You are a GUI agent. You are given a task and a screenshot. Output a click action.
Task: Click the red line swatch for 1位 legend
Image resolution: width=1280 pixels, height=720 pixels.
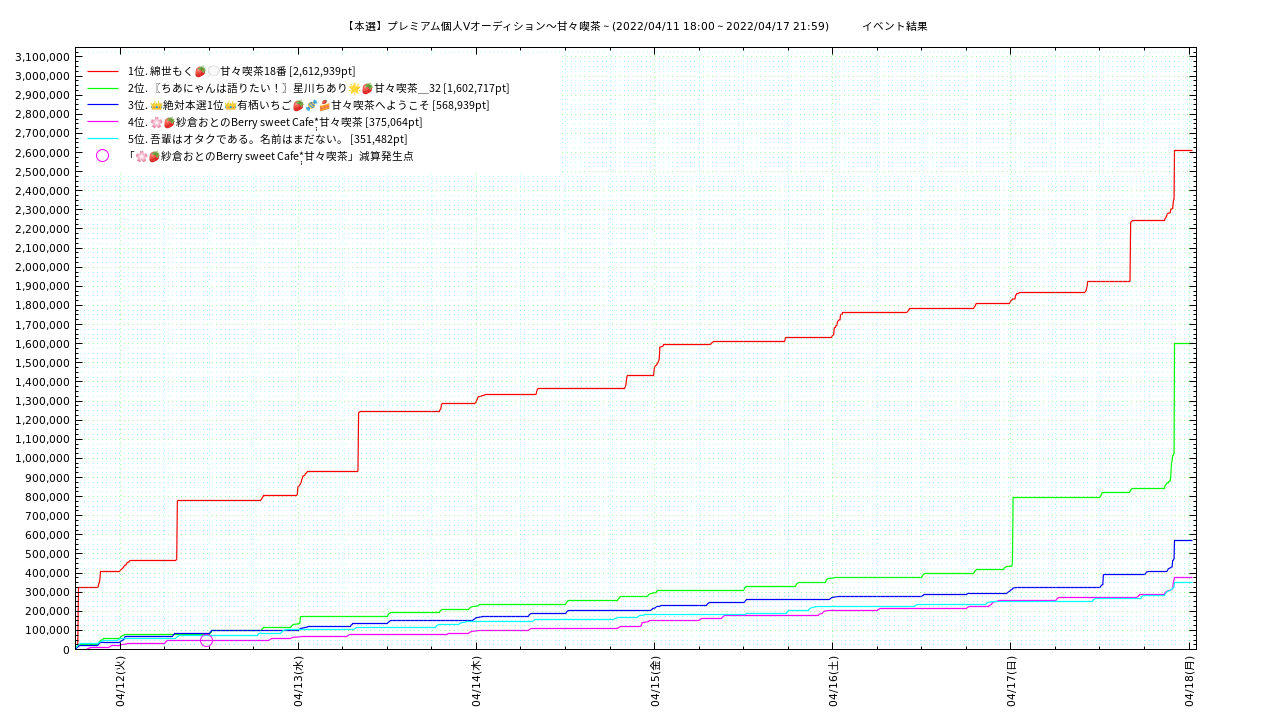(x=103, y=72)
